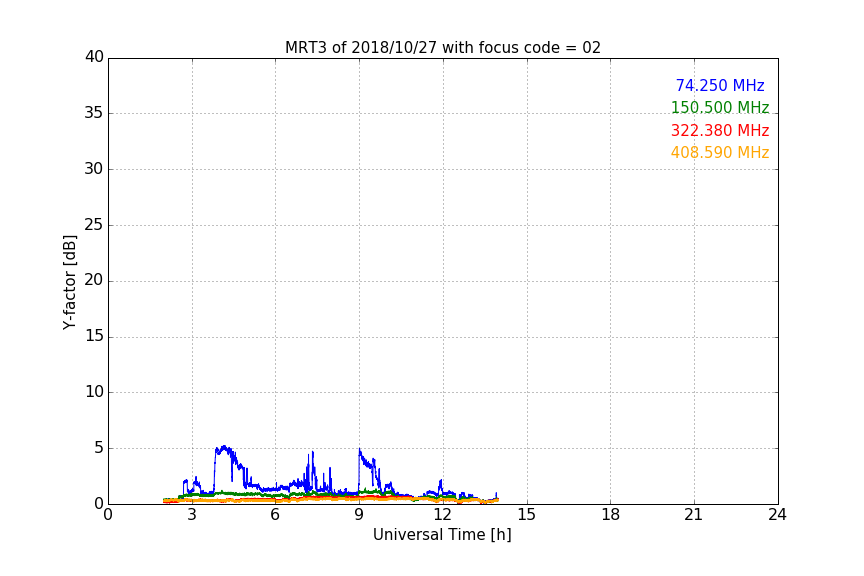Select the red 322.380 MHz legend label

720,131
